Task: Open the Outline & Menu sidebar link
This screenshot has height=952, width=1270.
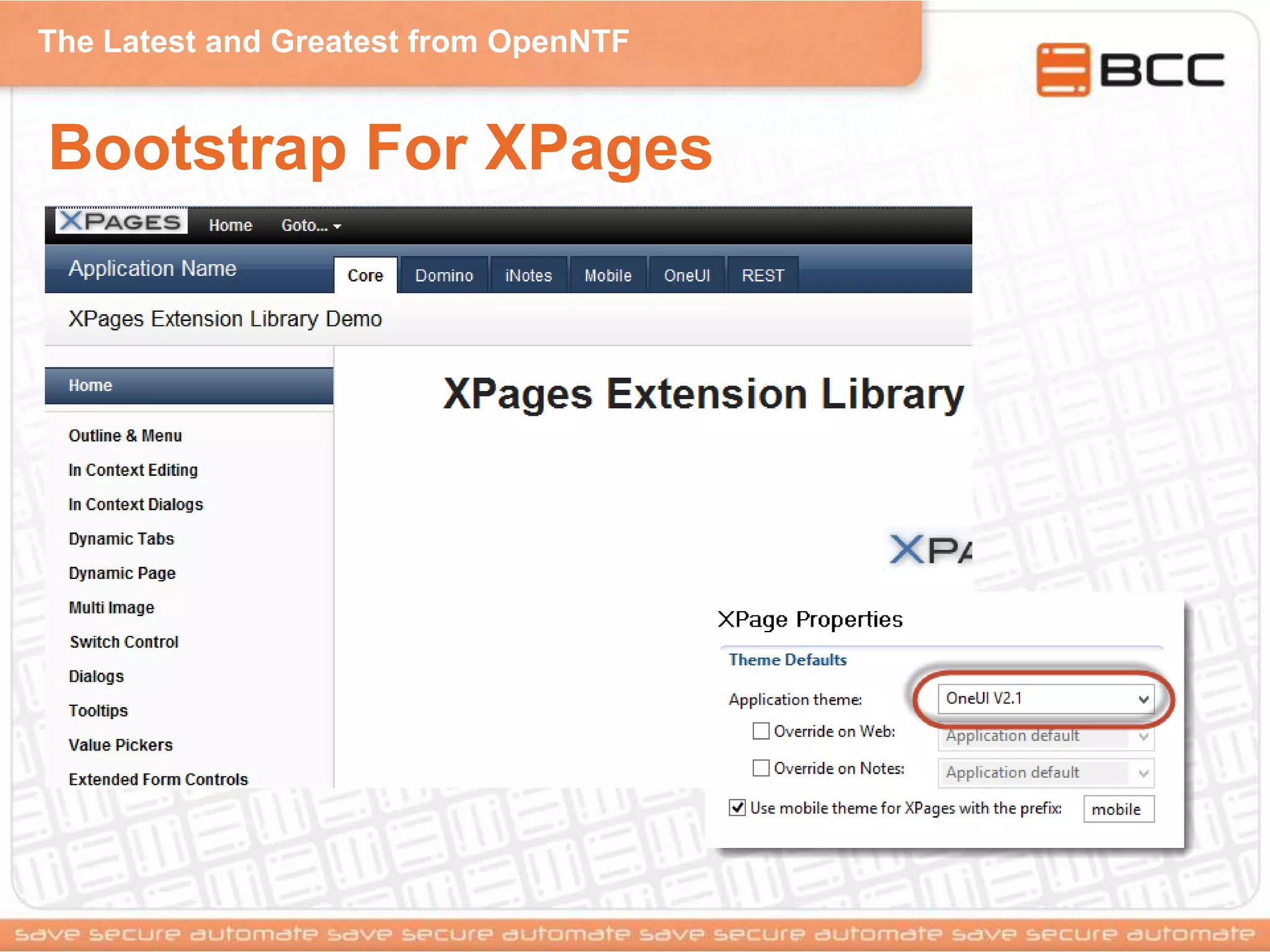Action: pyautogui.click(x=125, y=436)
